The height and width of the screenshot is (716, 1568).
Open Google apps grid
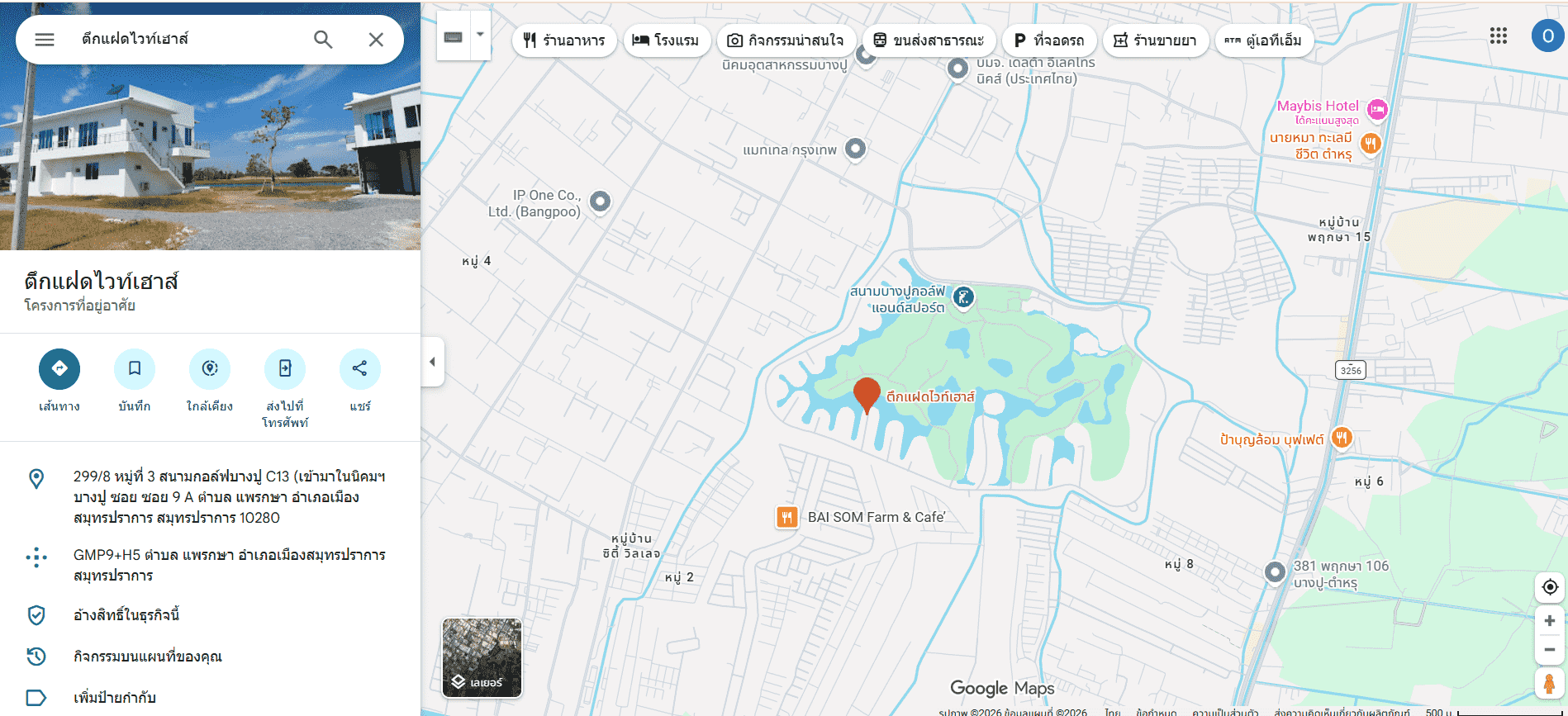point(1499,36)
